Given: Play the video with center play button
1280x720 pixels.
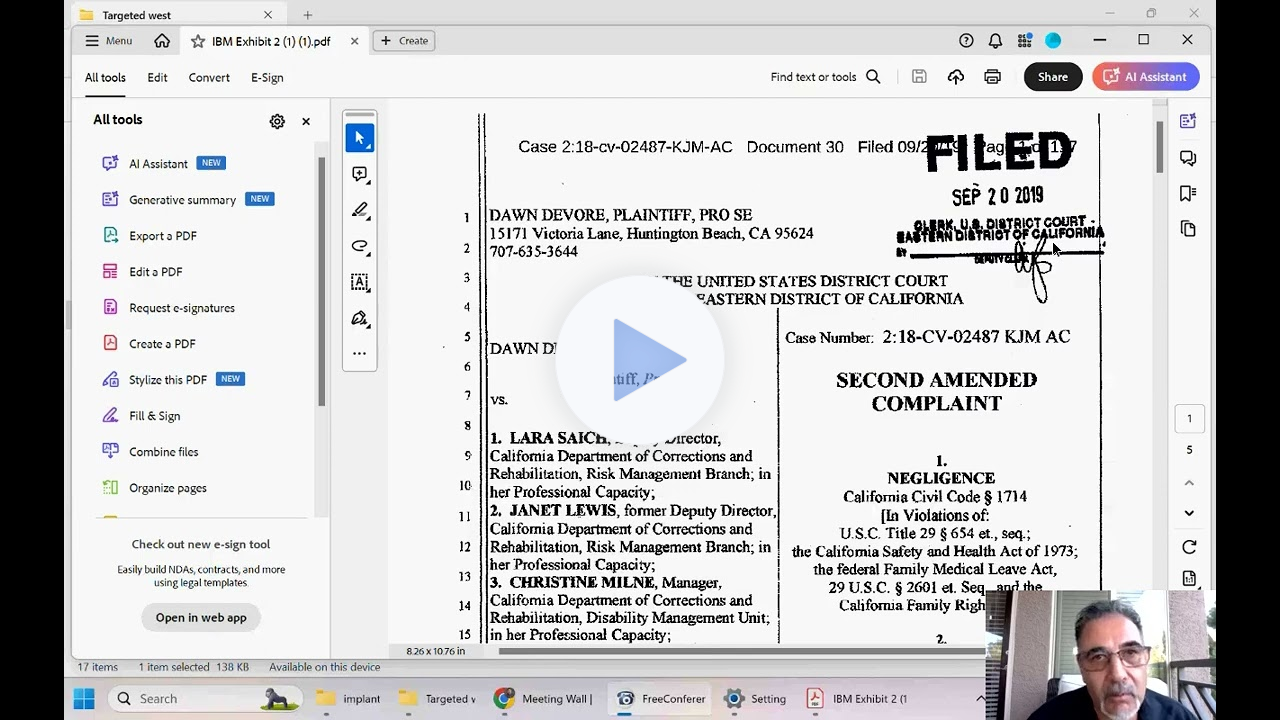Looking at the screenshot, I should (x=640, y=360).
